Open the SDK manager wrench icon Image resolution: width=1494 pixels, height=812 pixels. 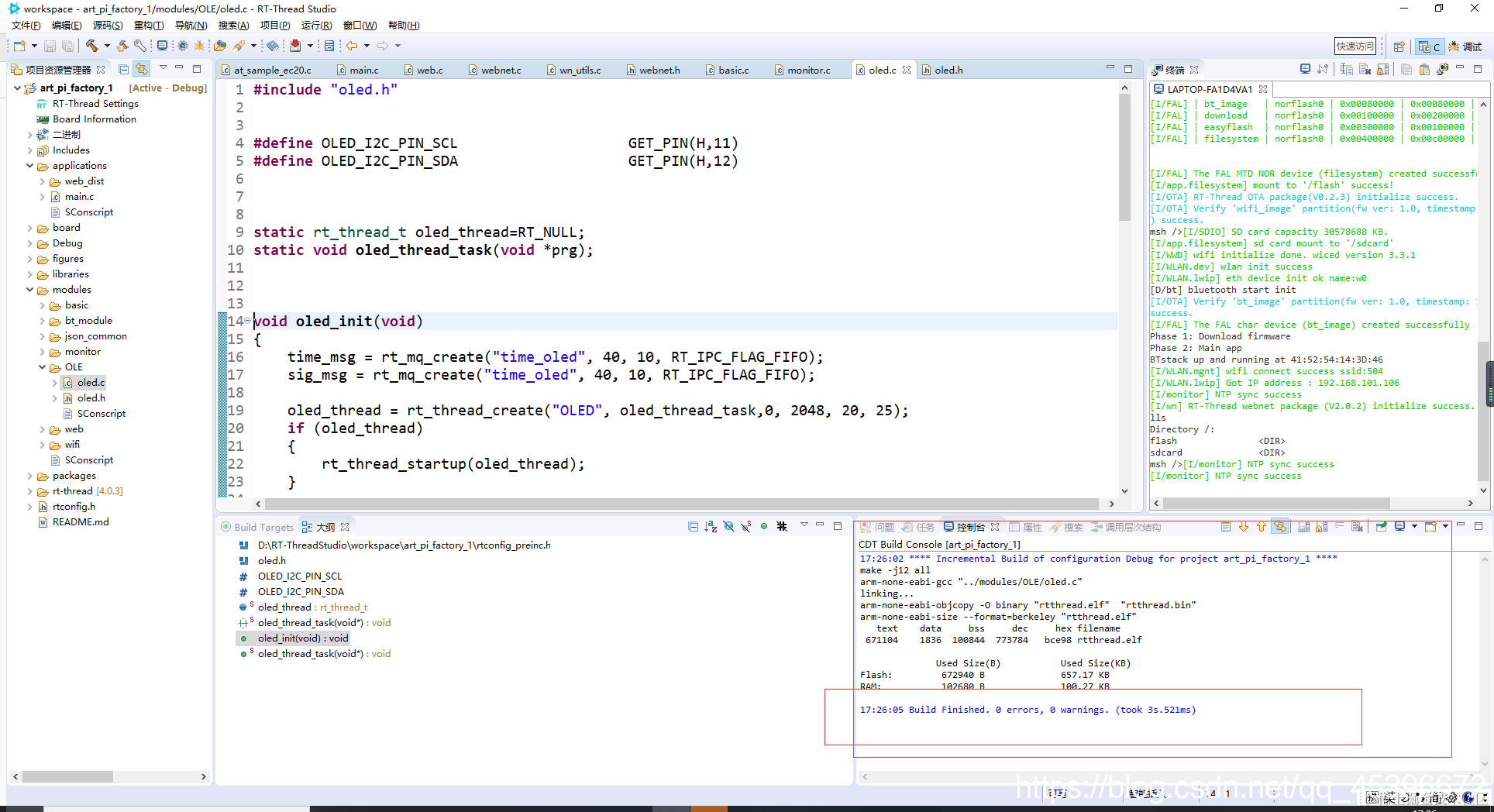pos(139,46)
